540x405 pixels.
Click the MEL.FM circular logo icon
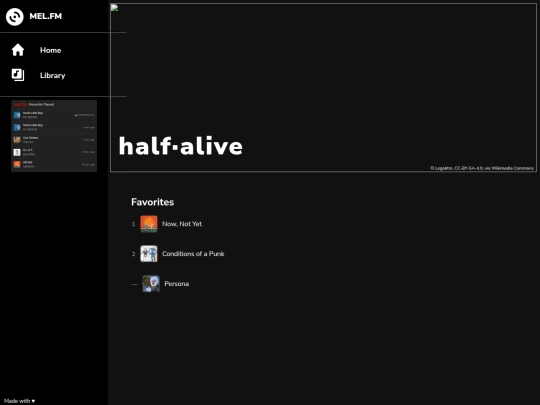(14, 16)
